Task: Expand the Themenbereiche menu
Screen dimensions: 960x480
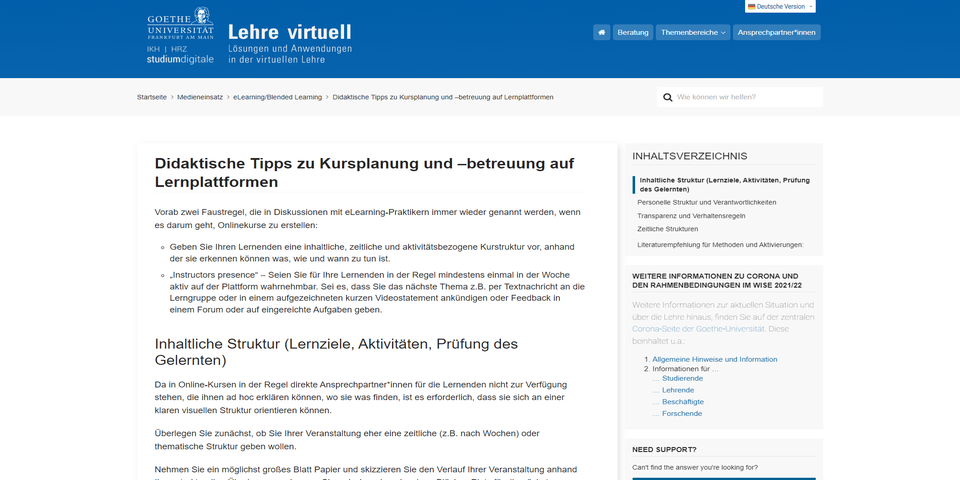Action: (692, 32)
